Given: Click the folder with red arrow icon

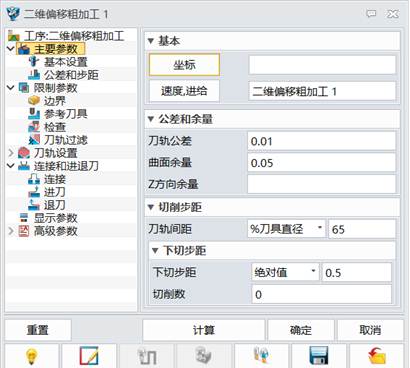Looking at the screenshot, I should coord(377,356).
